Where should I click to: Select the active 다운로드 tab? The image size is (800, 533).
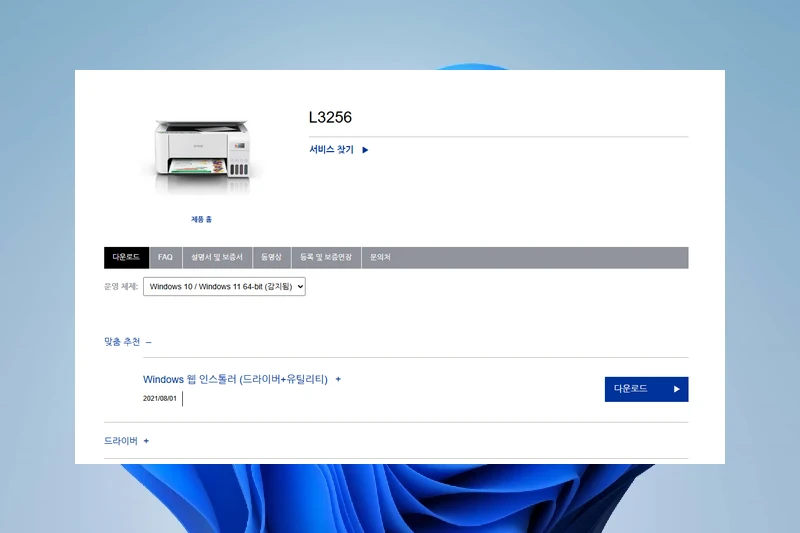[x=126, y=258]
